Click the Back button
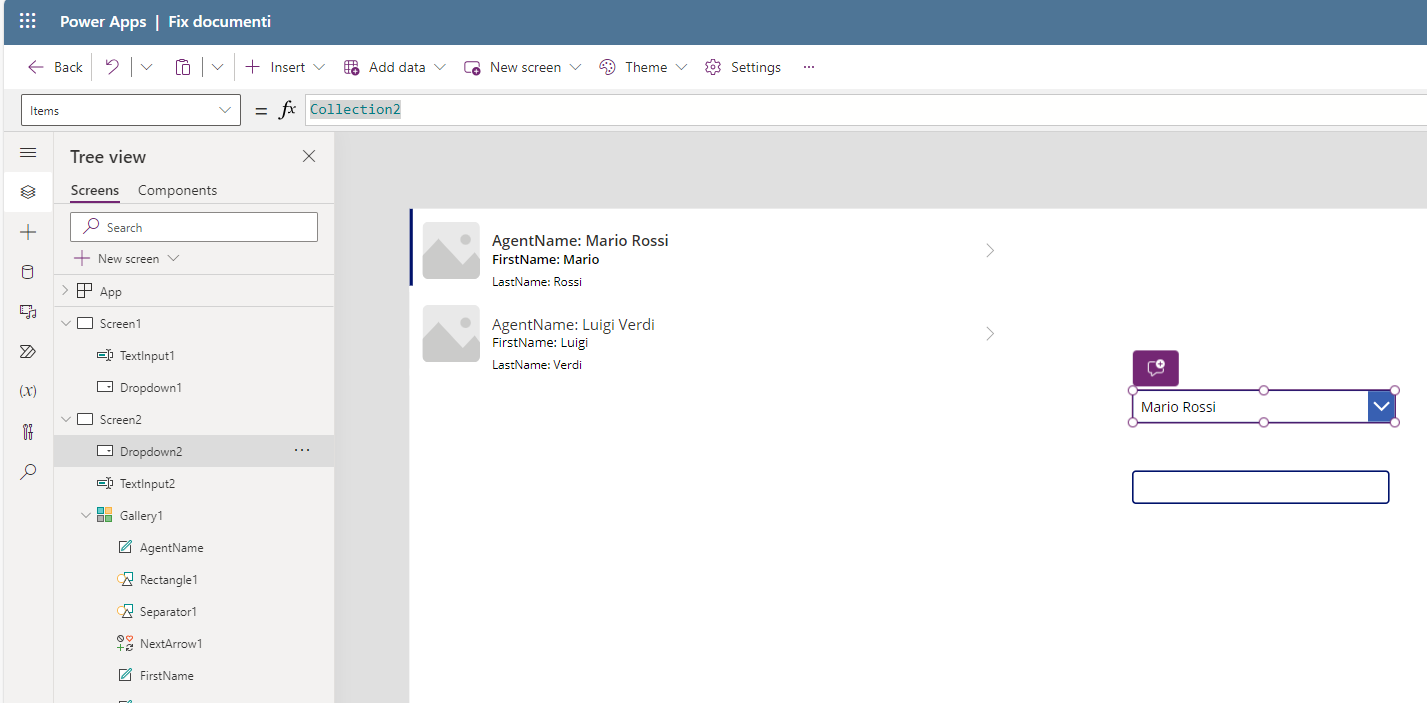 [54, 66]
